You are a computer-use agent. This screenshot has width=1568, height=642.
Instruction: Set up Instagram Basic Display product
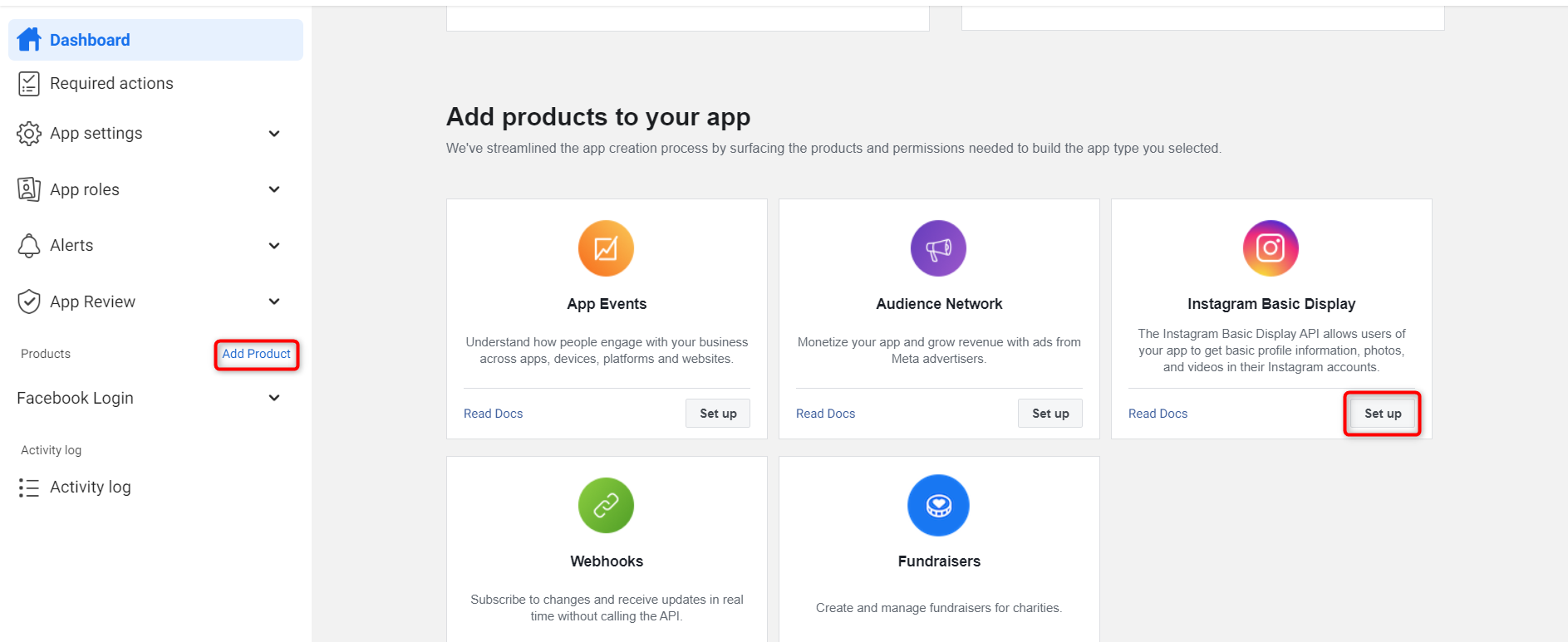[1383, 414]
